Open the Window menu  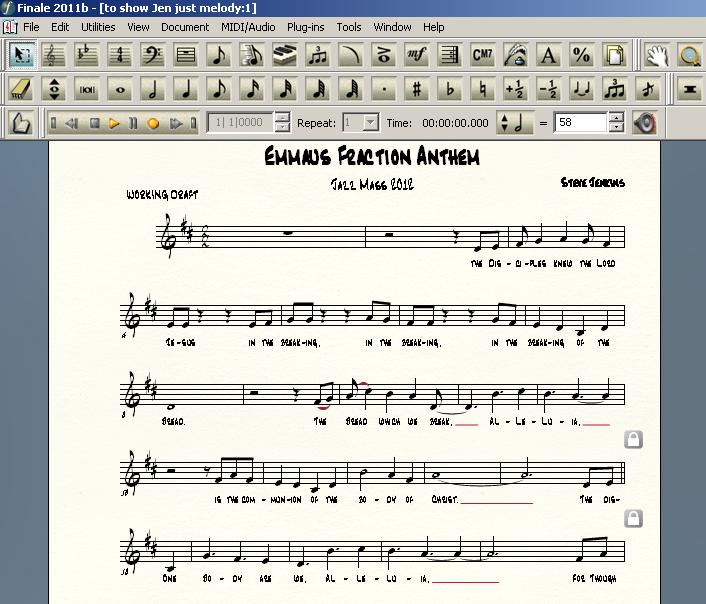pos(392,27)
